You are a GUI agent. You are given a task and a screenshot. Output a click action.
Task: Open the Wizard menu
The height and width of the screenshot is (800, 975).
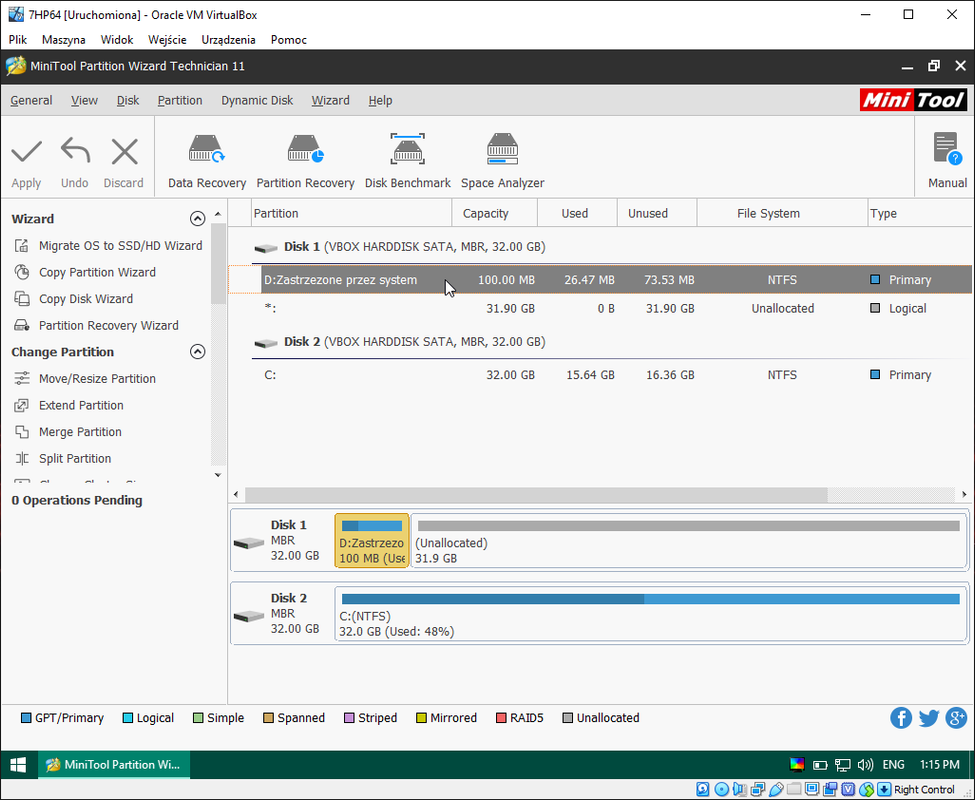[x=330, y=101]
